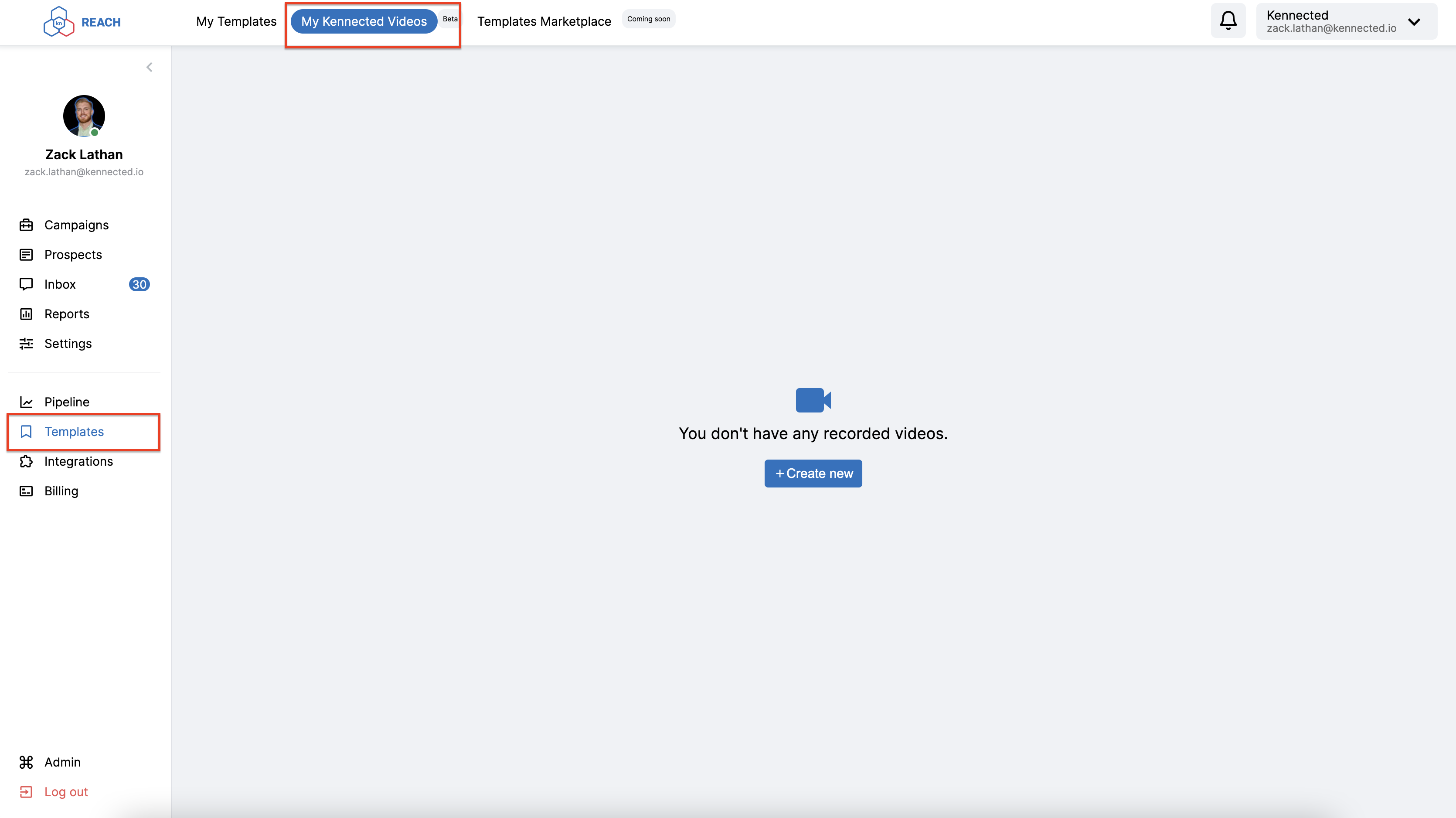
Task: Go to Billing
Action: click(61, 491)
